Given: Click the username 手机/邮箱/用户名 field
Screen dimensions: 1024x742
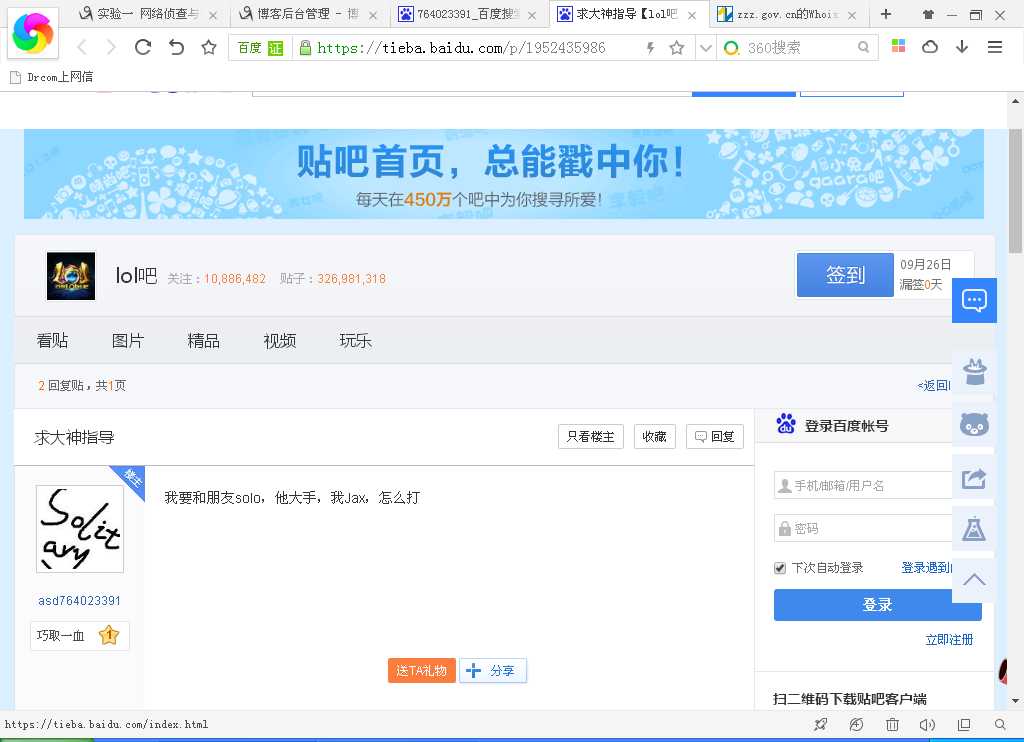Looking at the screenshot, I should pos(863,485).
